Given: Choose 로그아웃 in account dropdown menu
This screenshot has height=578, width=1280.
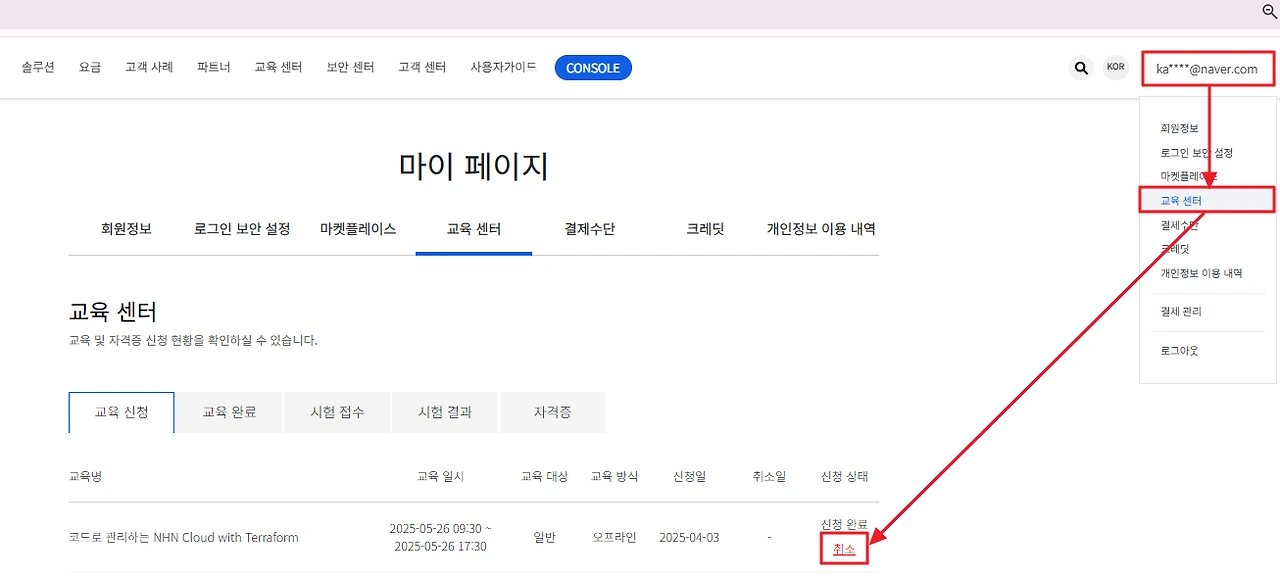Looking at the screenshot, I should (x=1179, y=351).
